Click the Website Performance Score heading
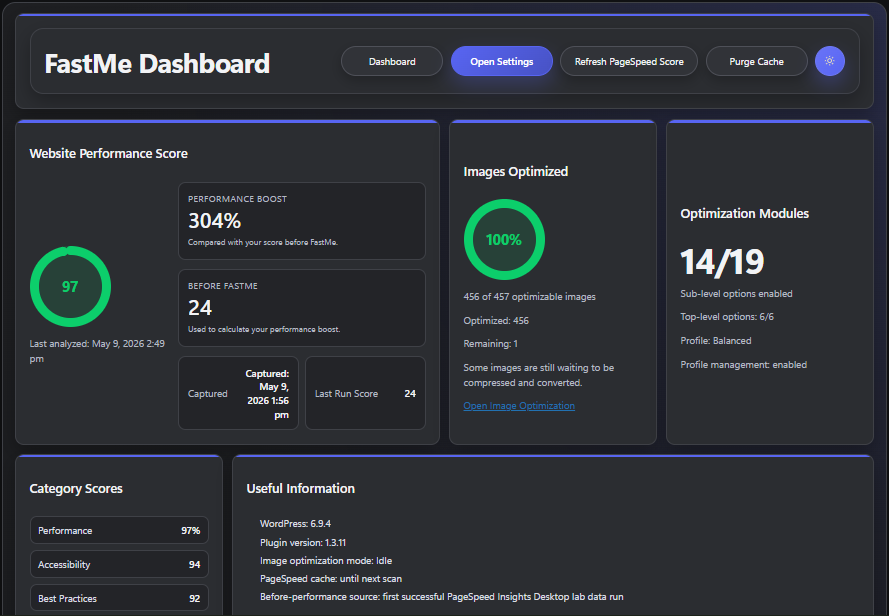889x616 pixels. pos(108,154)
